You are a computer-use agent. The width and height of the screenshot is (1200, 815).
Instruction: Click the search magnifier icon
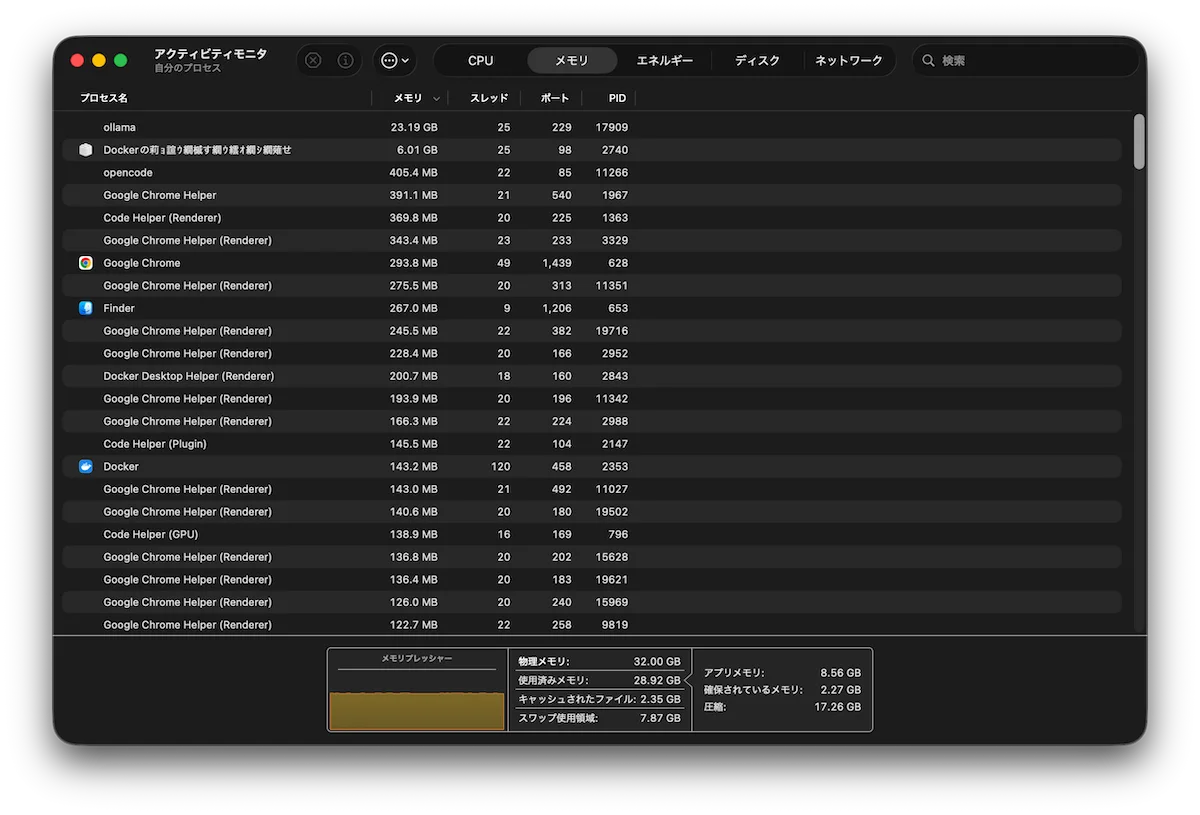pos(928,61)
